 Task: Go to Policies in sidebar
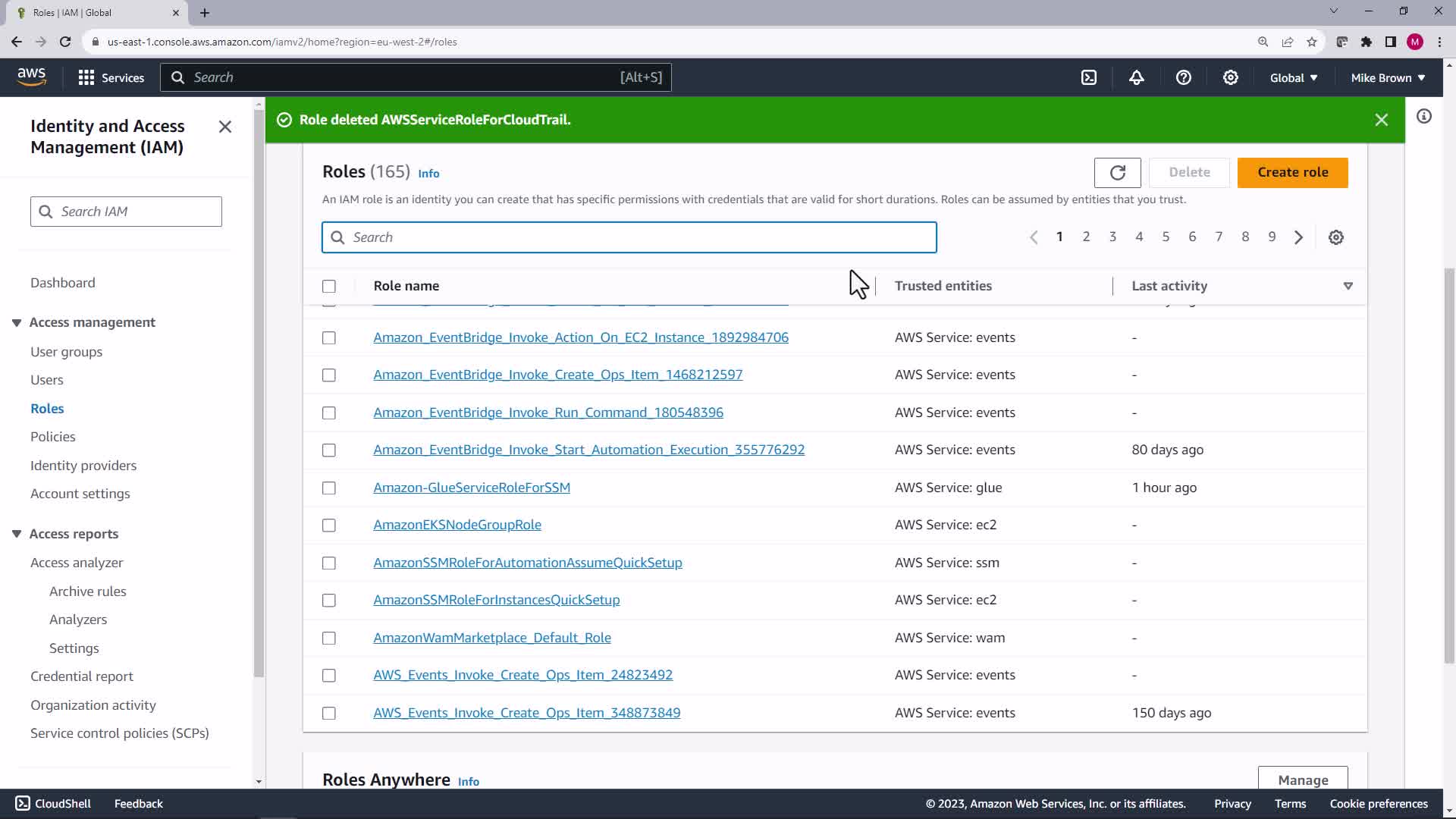point(52,437)
